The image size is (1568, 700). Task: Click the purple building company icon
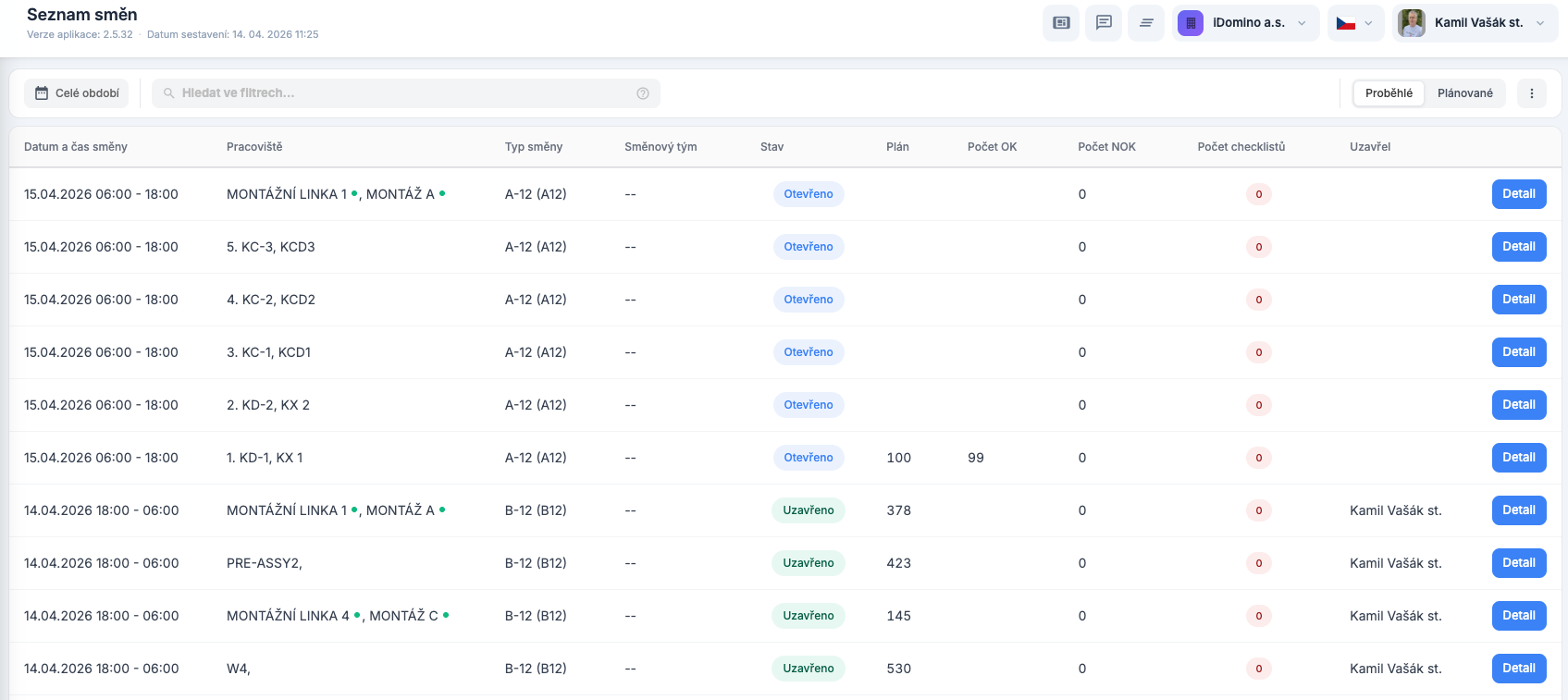click(x=1191, y=23)
